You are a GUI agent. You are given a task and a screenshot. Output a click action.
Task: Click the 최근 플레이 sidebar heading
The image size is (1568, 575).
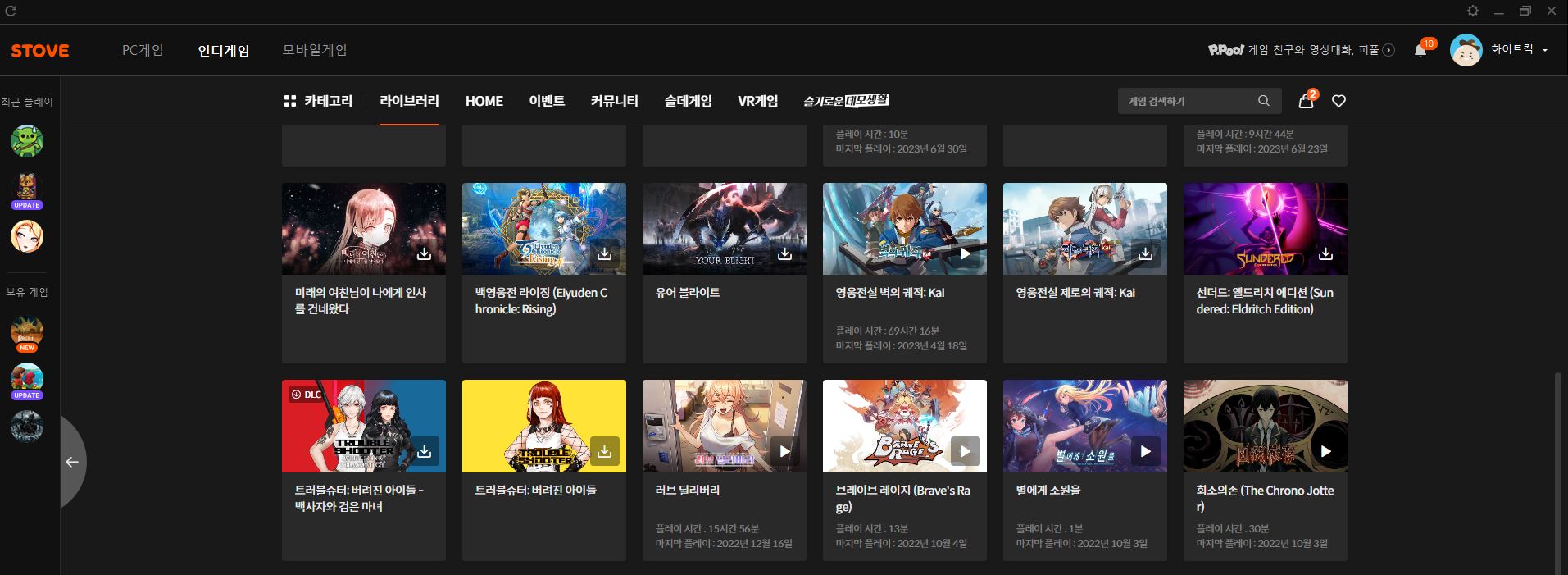pos(27,103)
